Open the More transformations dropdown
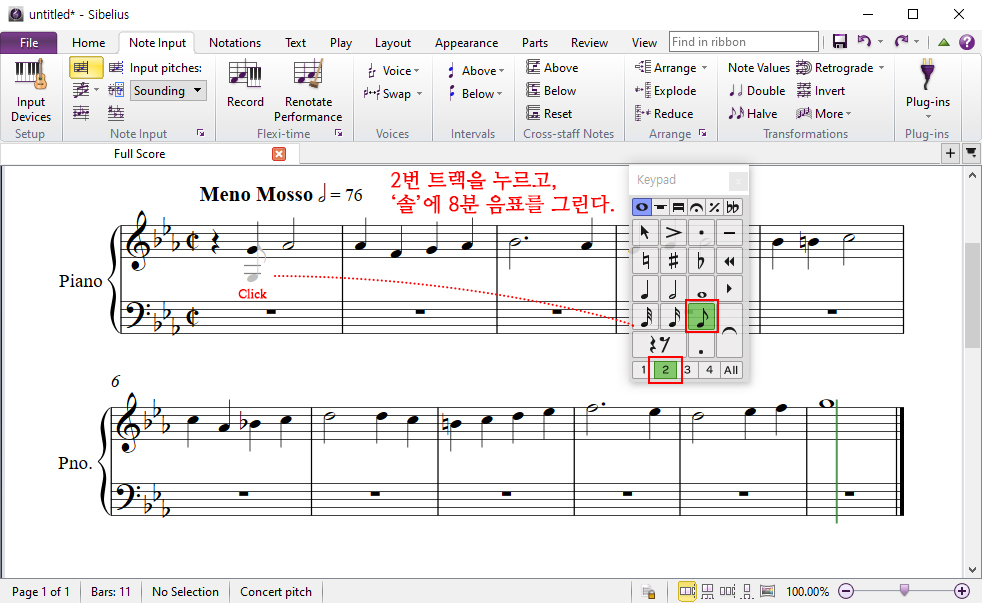This screenshot has width=982, height=603. [824, 114]
